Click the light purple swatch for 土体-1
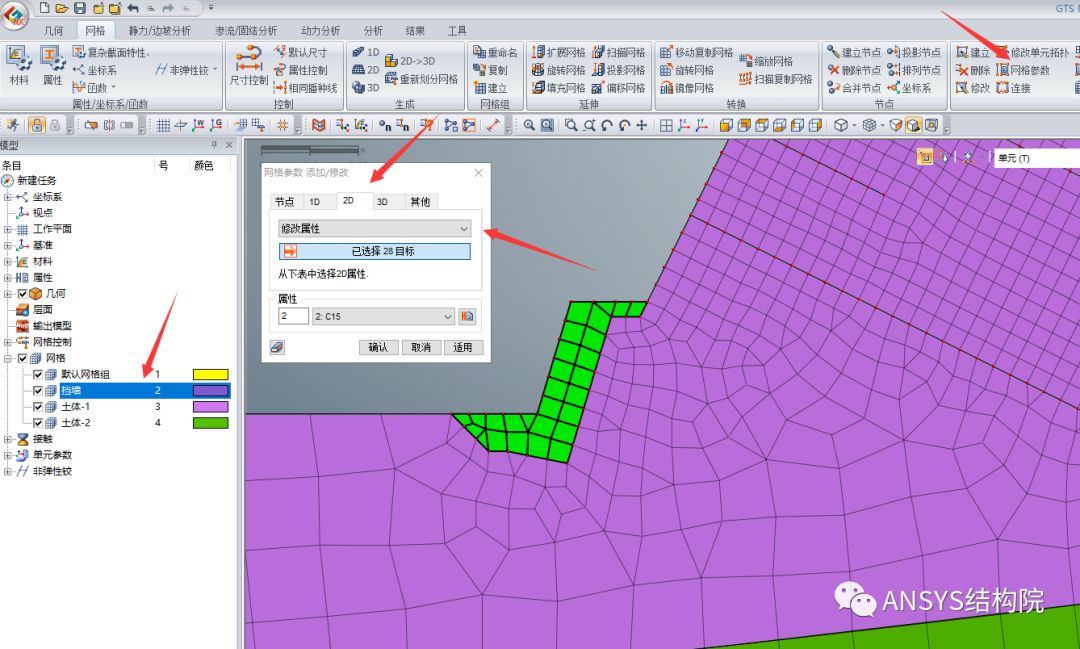 pos(211,406)
